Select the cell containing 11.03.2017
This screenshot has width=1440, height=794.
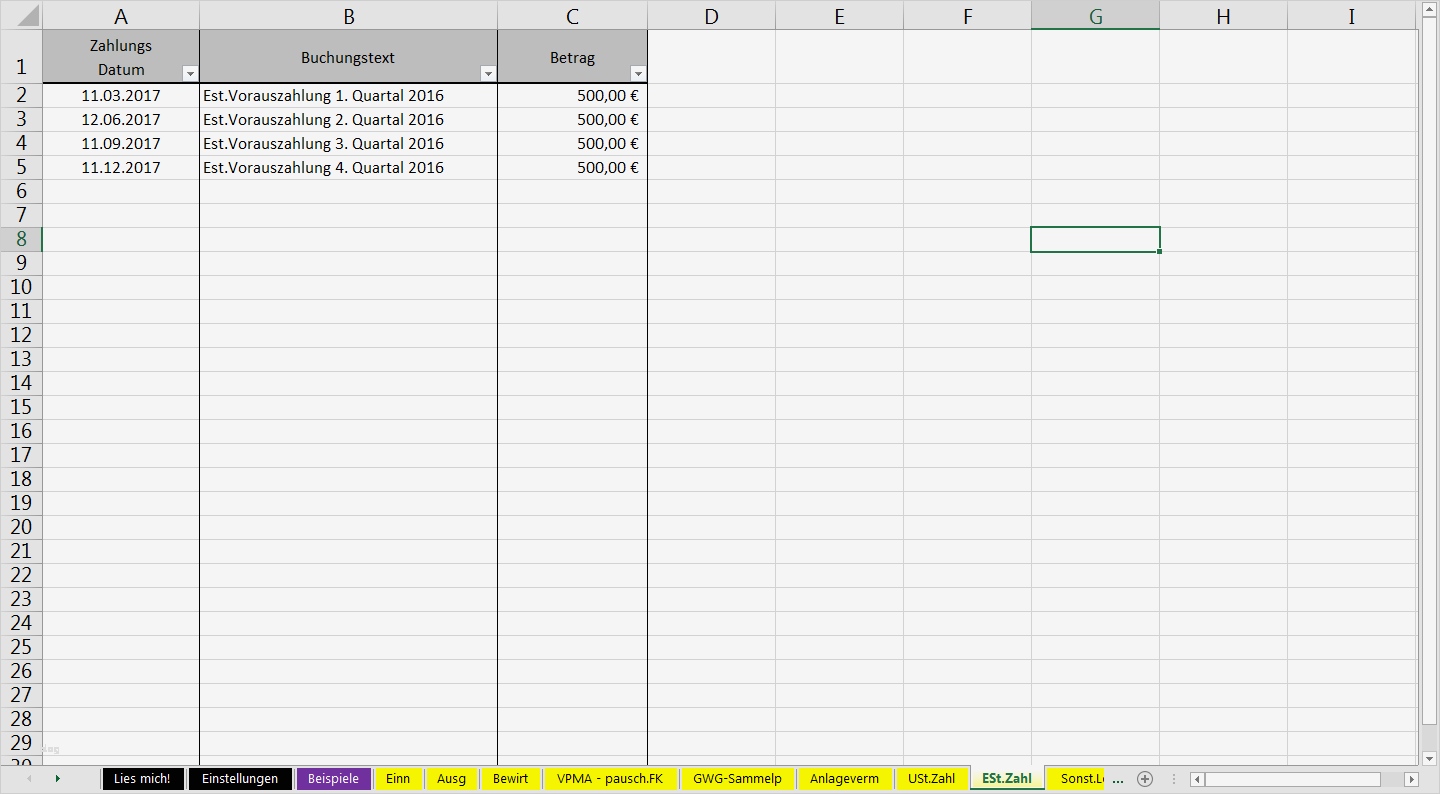pos(121,95)
